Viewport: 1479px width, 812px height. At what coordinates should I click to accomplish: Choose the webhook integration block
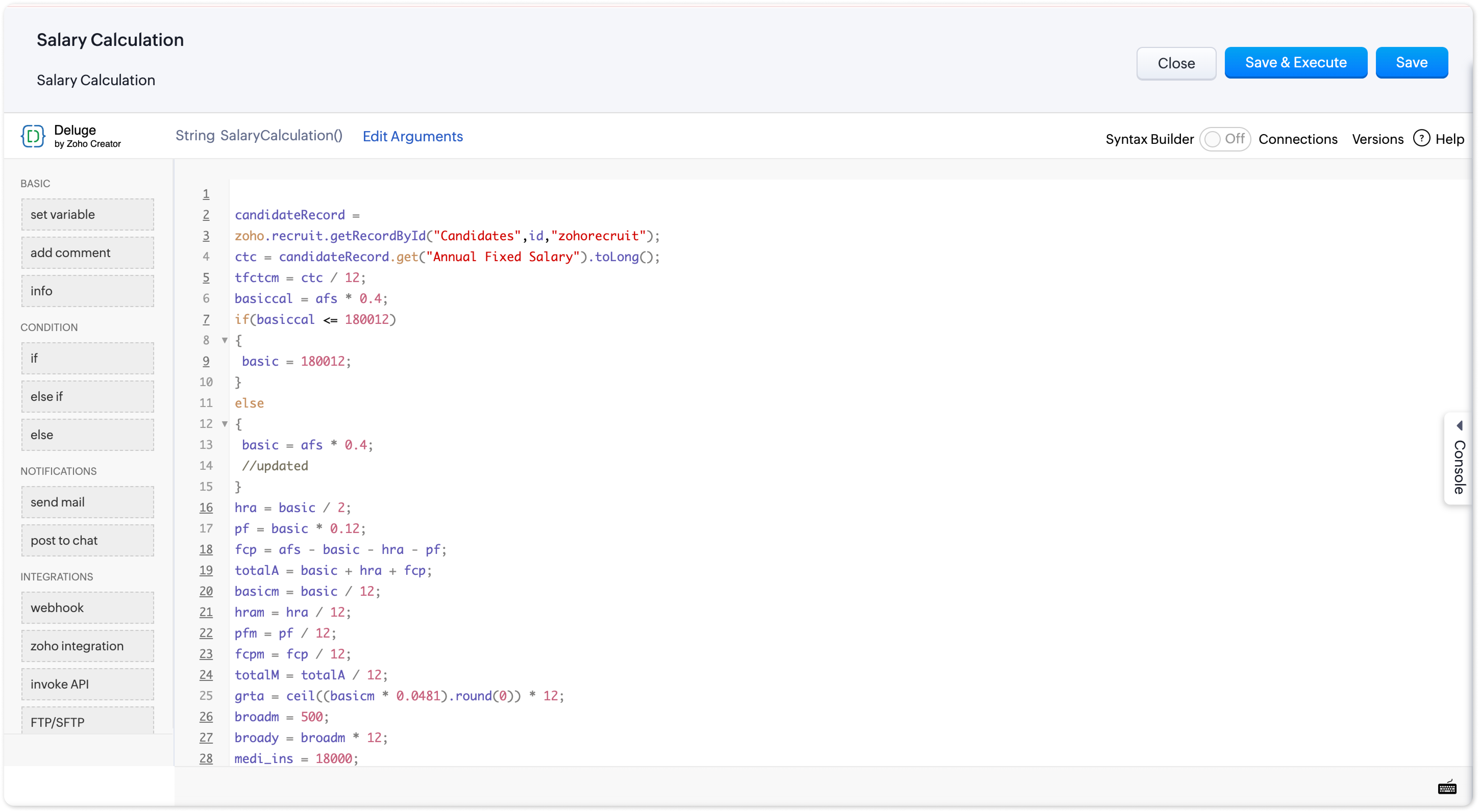pos(87,608)
